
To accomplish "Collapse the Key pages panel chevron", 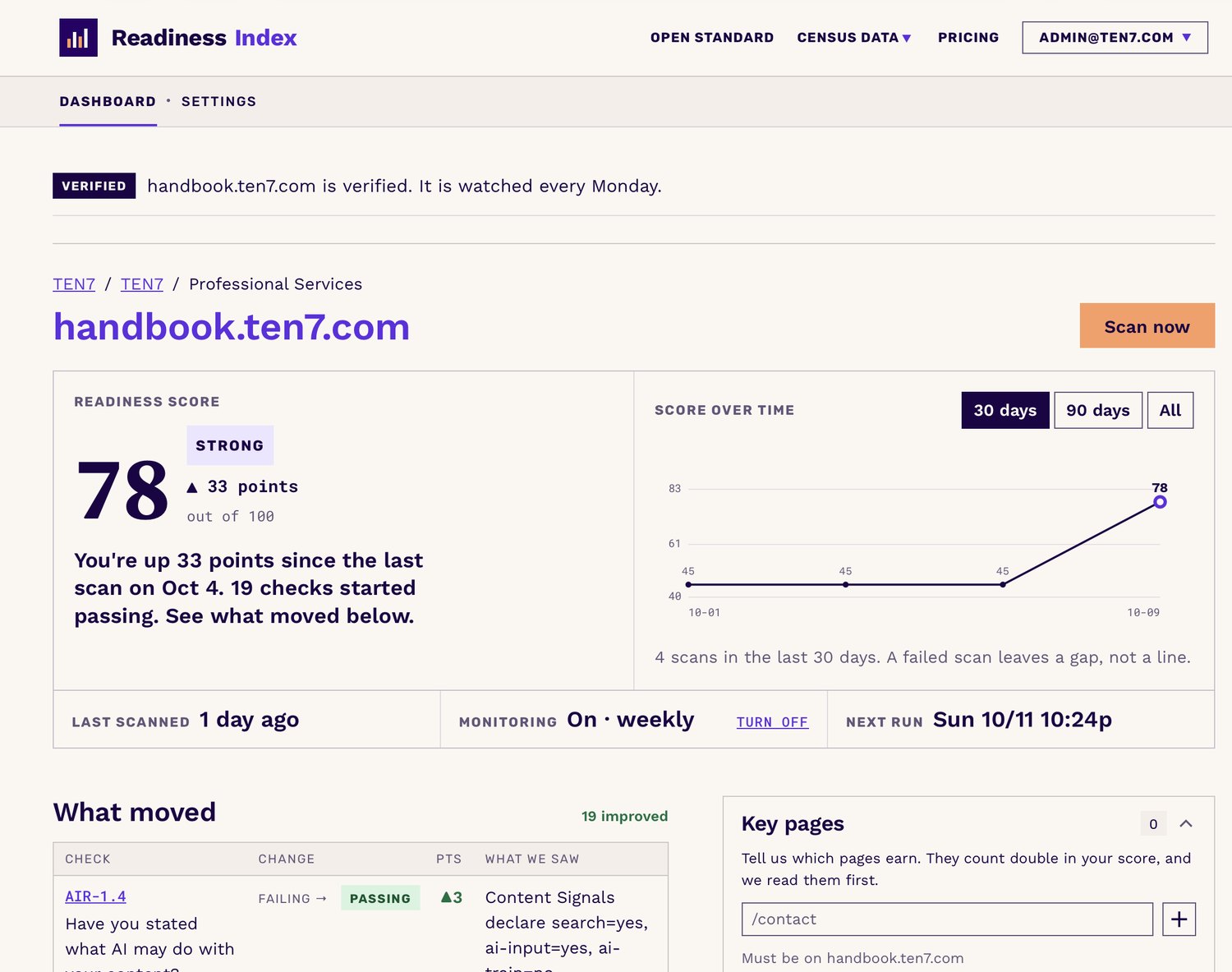I will point(1185,823).
